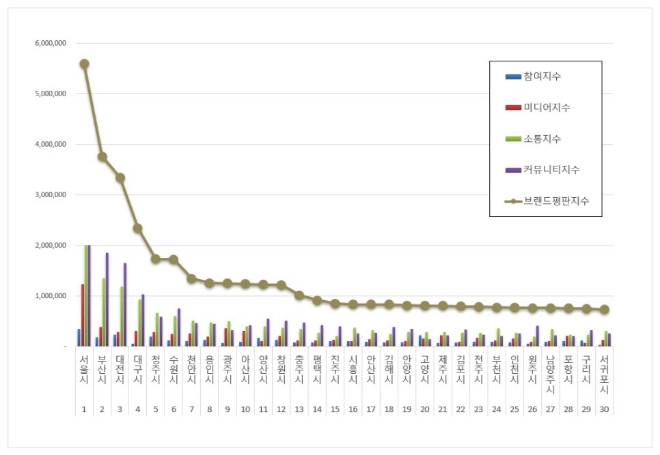
Task: Click the 부산시 data point on the line
Action: click(x=102, y=157)
